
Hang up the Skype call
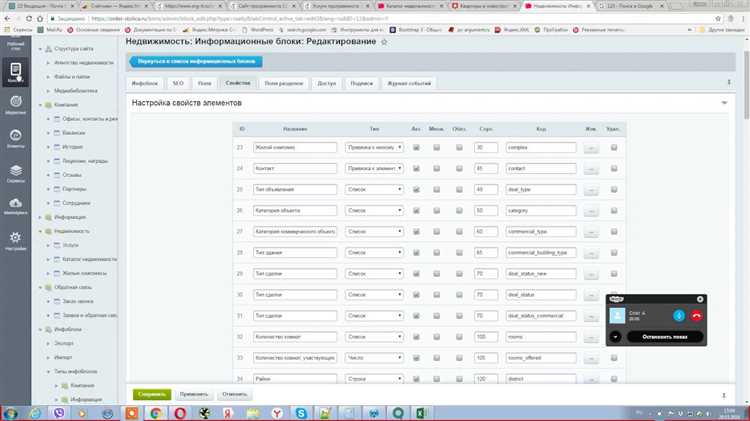pos(696,316)
